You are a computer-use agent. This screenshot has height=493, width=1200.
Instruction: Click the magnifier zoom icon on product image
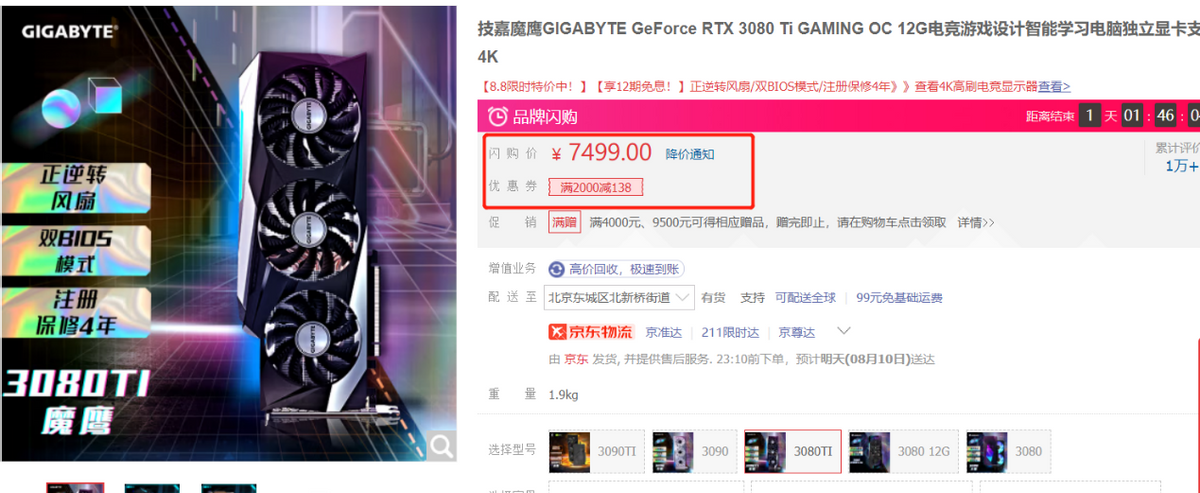coord(441,447)
